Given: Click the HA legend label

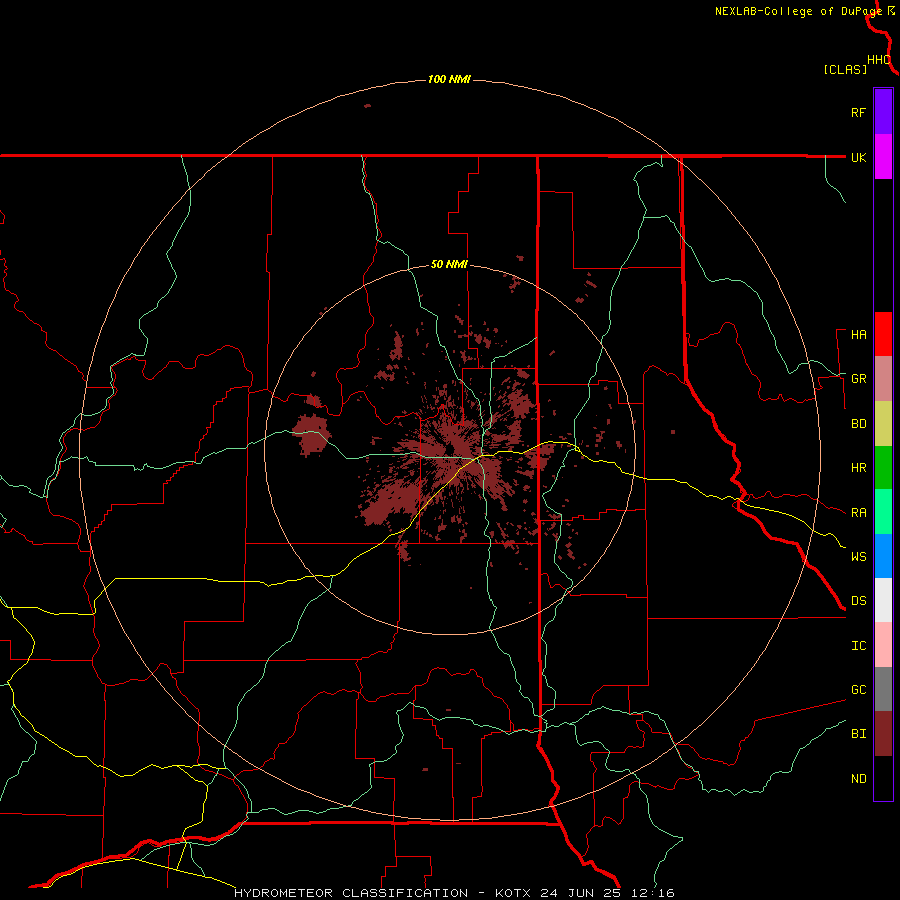Looking at the screenshot, I should [858, 335].
